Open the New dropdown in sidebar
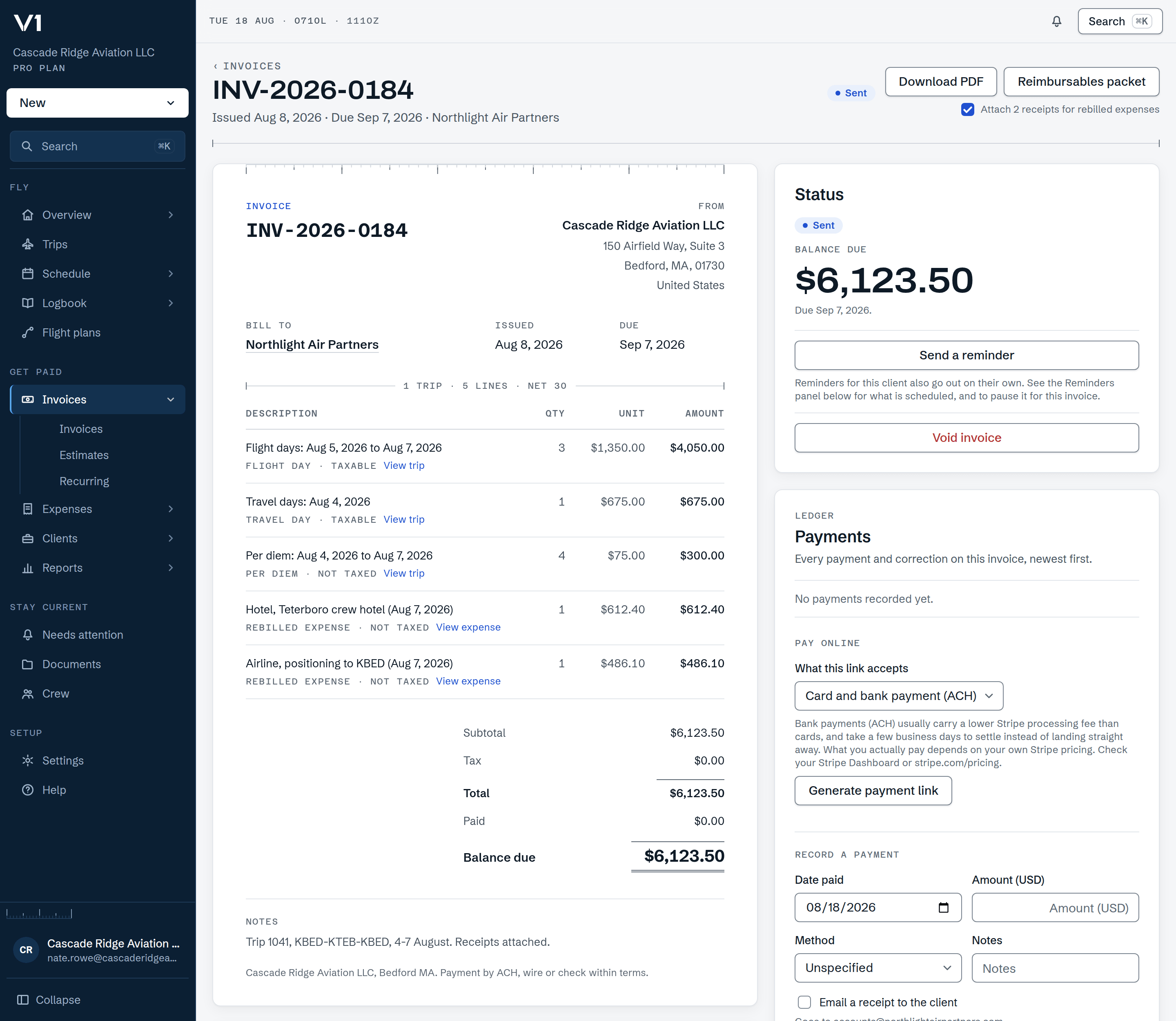Image resolution: width=1176 pixels, height=1021 pixels. (x=98, y=103)
